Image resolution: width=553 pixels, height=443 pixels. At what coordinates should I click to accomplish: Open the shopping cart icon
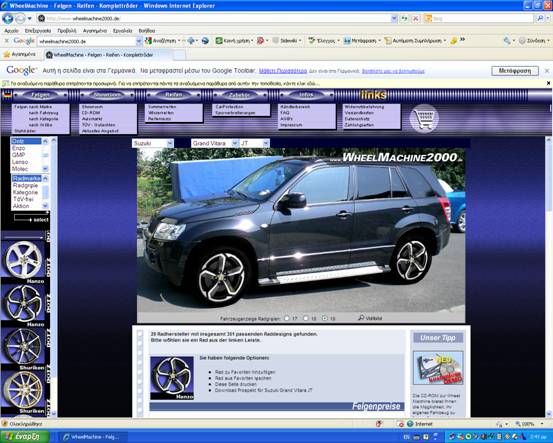click(x=424, y=118)
